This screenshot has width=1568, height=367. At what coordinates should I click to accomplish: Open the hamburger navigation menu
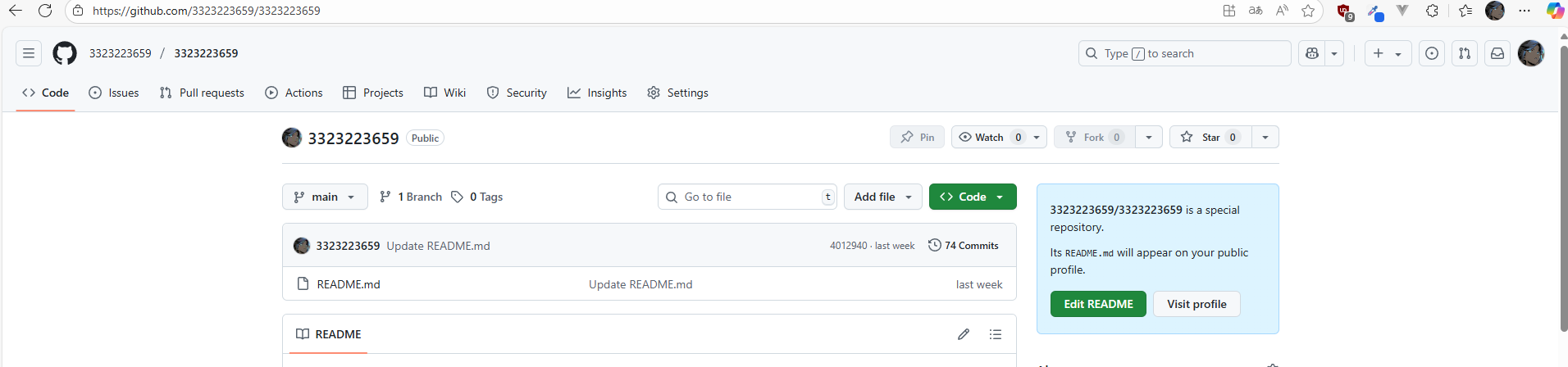[x=29, y=53]
